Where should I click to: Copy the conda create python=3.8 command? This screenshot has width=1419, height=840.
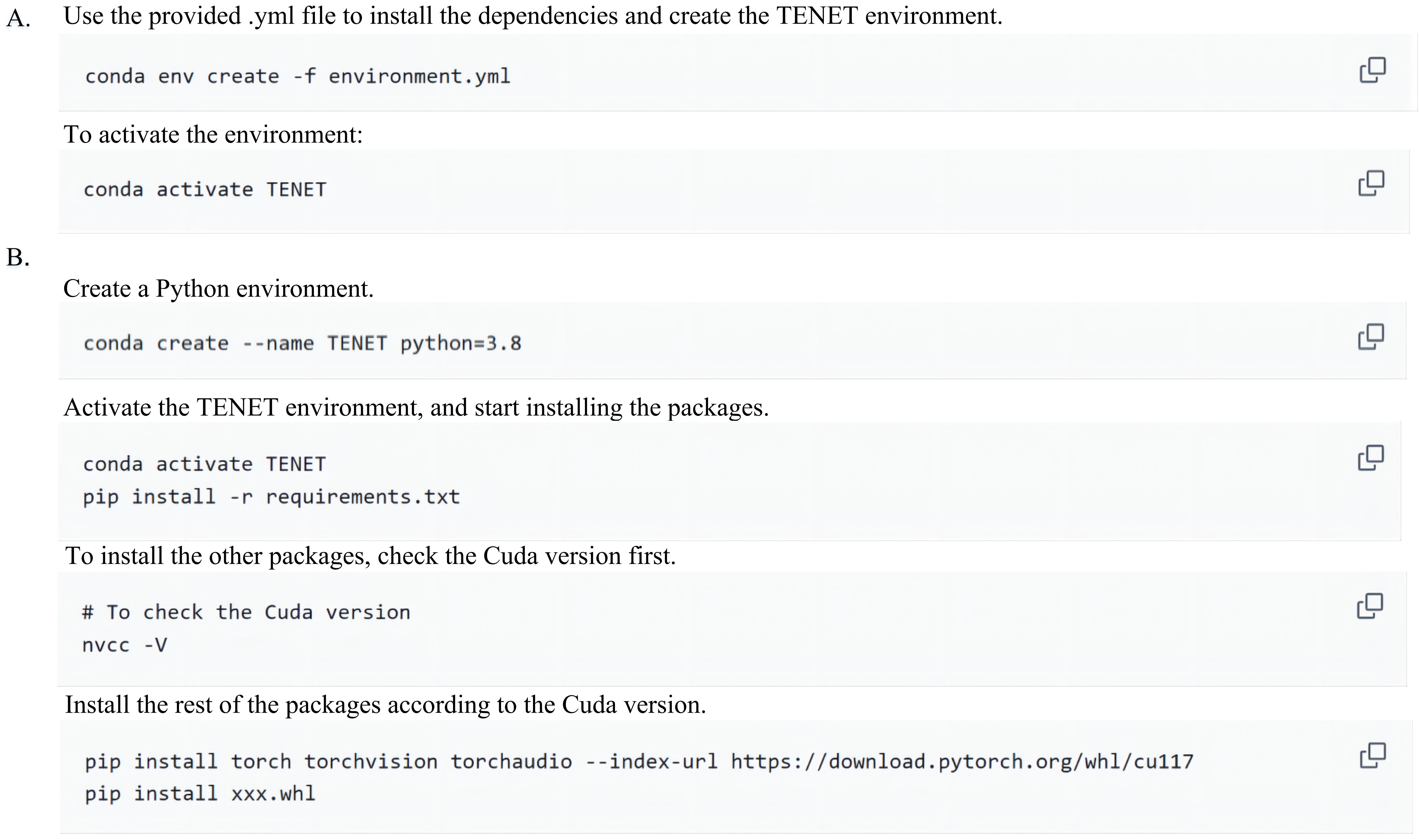click(x=1371, y=337)
